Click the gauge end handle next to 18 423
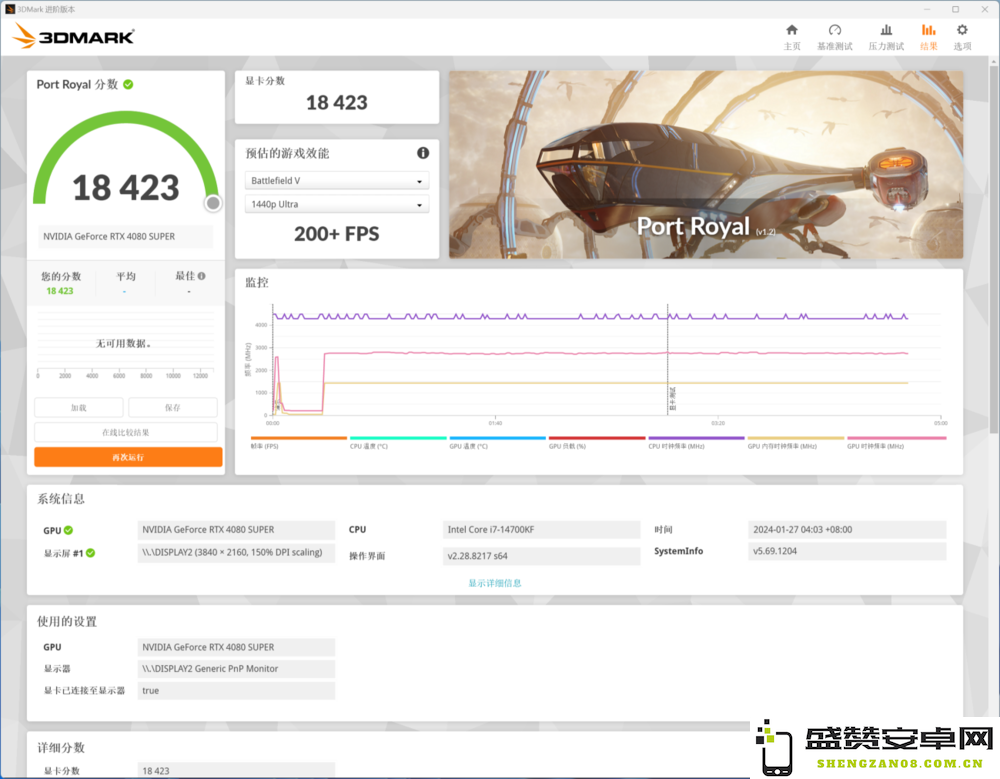The width and height of the screenshot is (1000, 779). coord(213,203)
